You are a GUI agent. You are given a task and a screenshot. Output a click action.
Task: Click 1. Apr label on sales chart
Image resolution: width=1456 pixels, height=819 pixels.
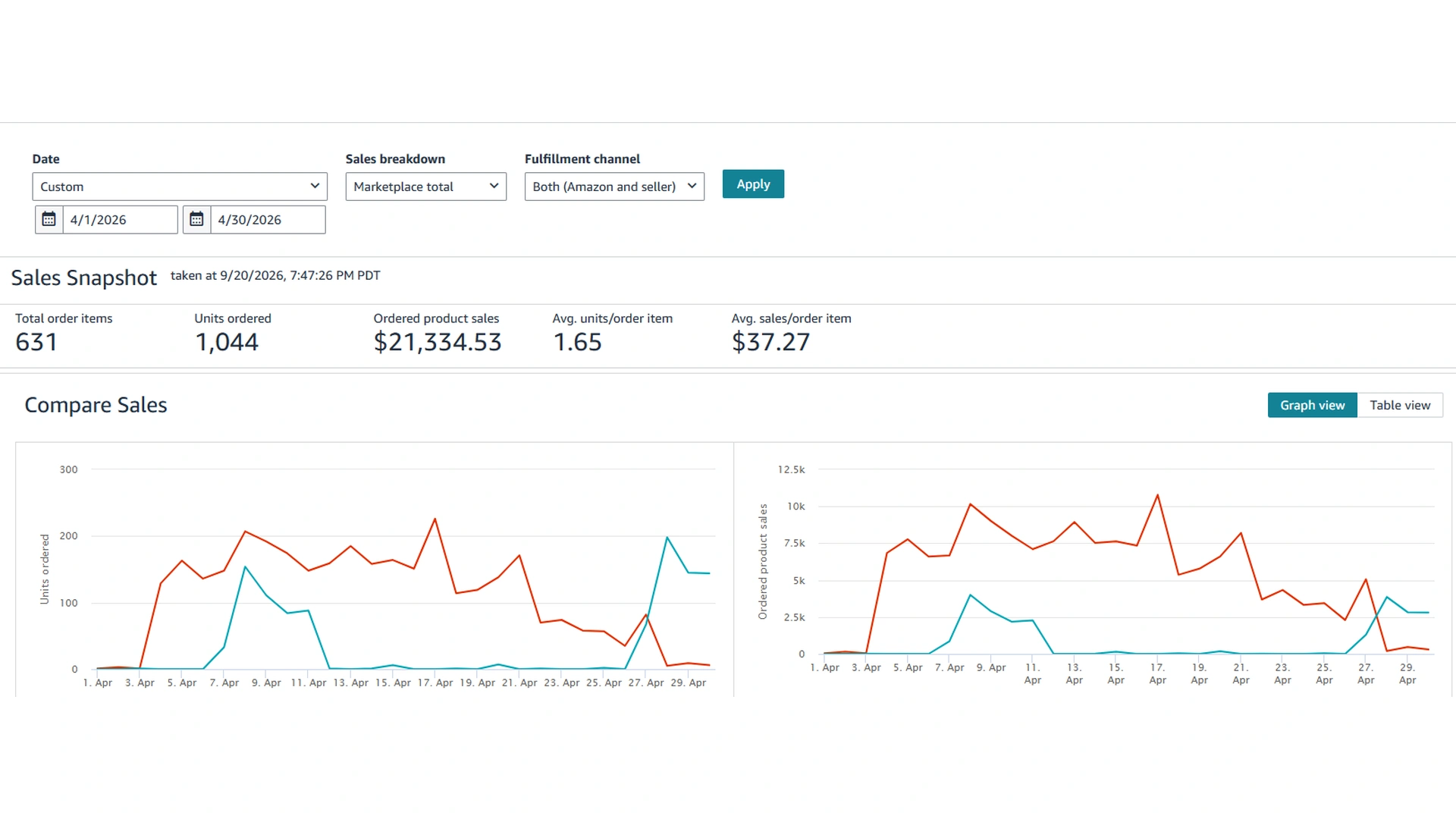point(825,667)
